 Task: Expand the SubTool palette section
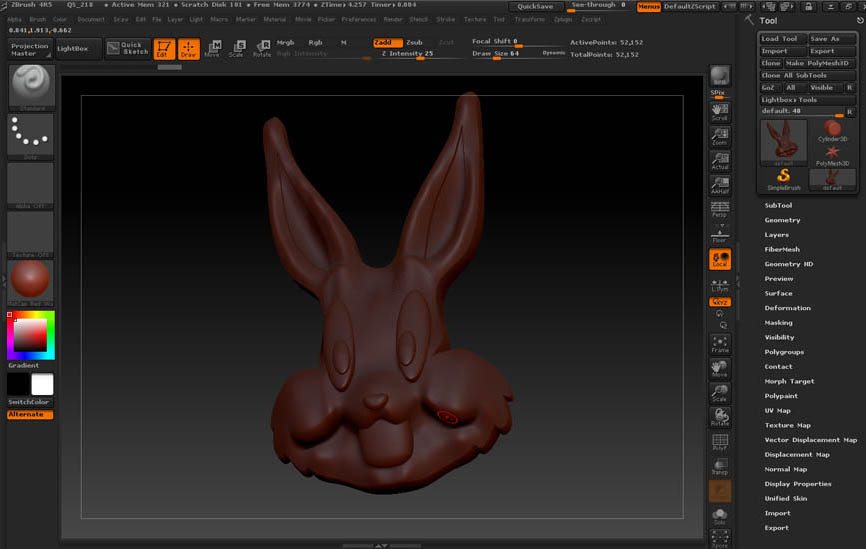tap(778, 205)
